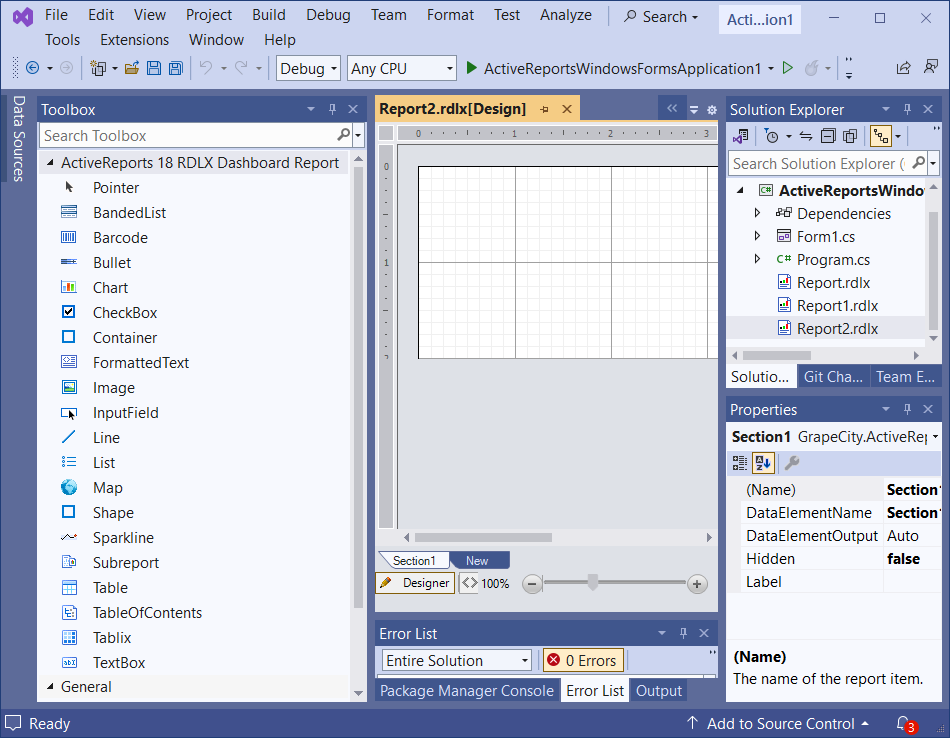
Task: Toggle Alphabetical sort in Properties panel
Action: pos(763,464)
